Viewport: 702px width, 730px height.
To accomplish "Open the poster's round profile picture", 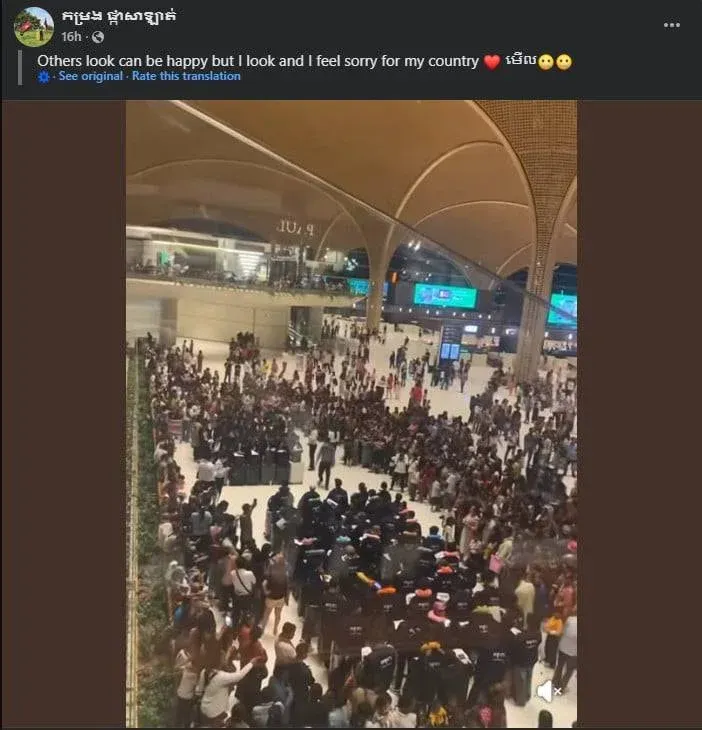I will point(34,27).
